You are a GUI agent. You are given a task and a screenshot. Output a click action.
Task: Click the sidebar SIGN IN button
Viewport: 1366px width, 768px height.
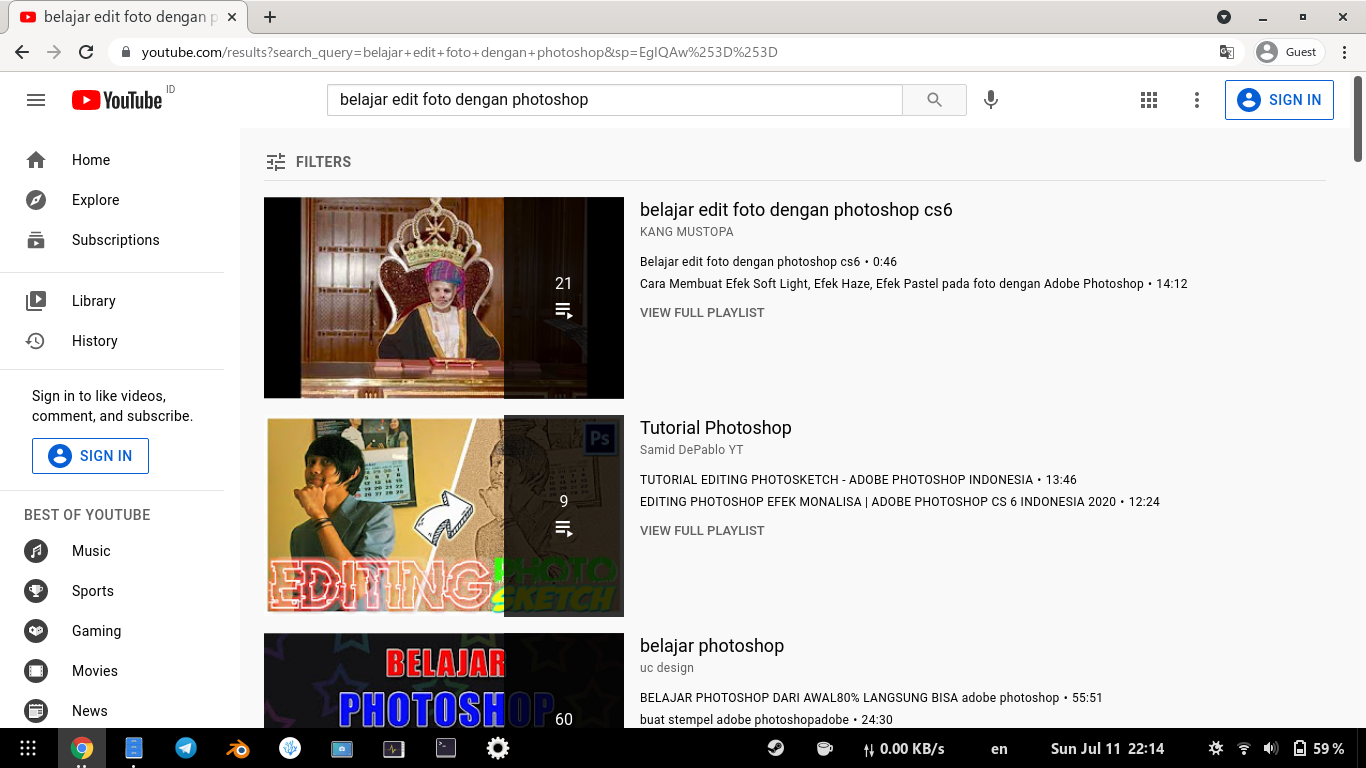pos(90,456)
